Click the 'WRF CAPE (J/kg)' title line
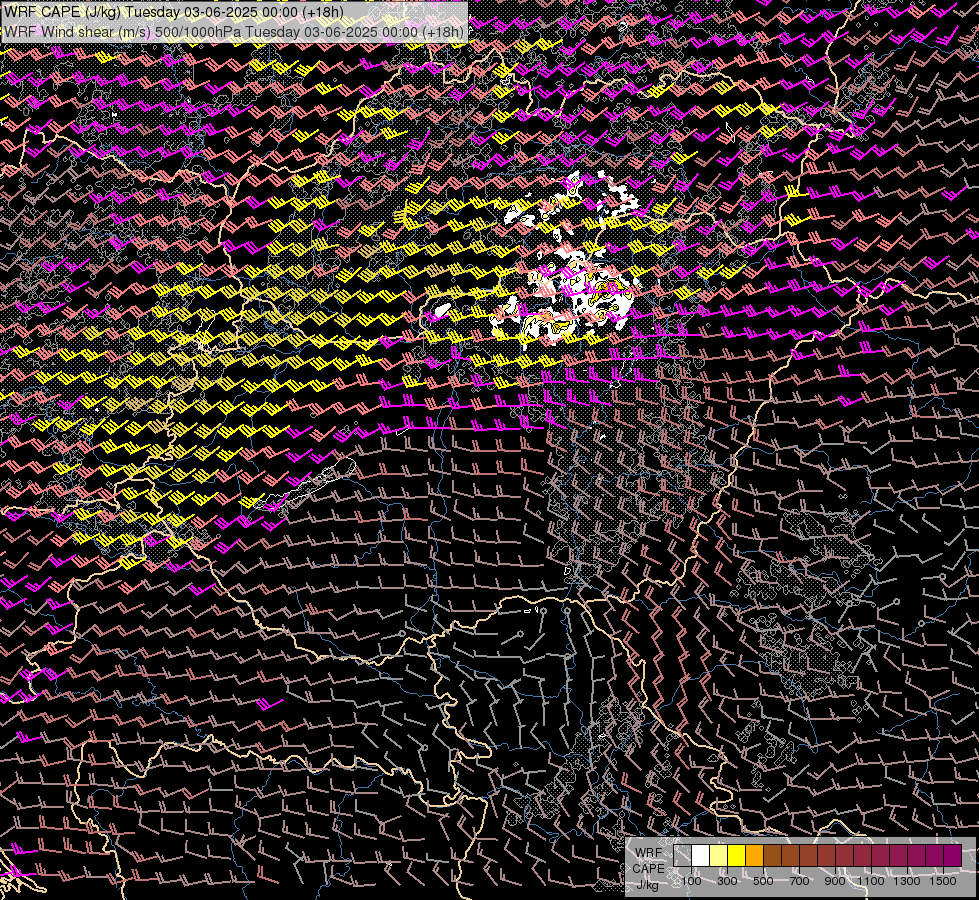 (x=174, y=12)
